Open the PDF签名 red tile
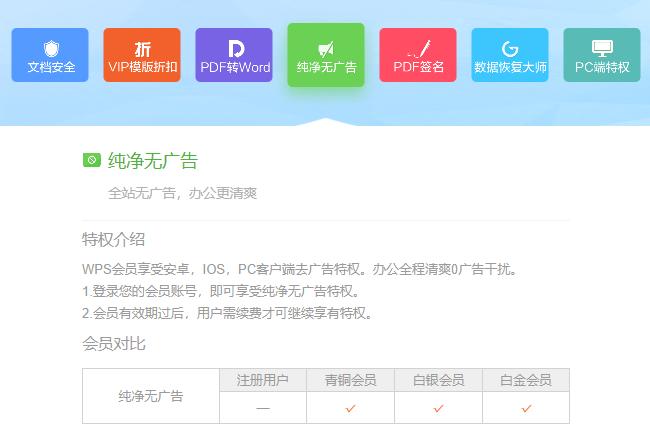The width and height of the screenshot is (650, 448). 418,55
